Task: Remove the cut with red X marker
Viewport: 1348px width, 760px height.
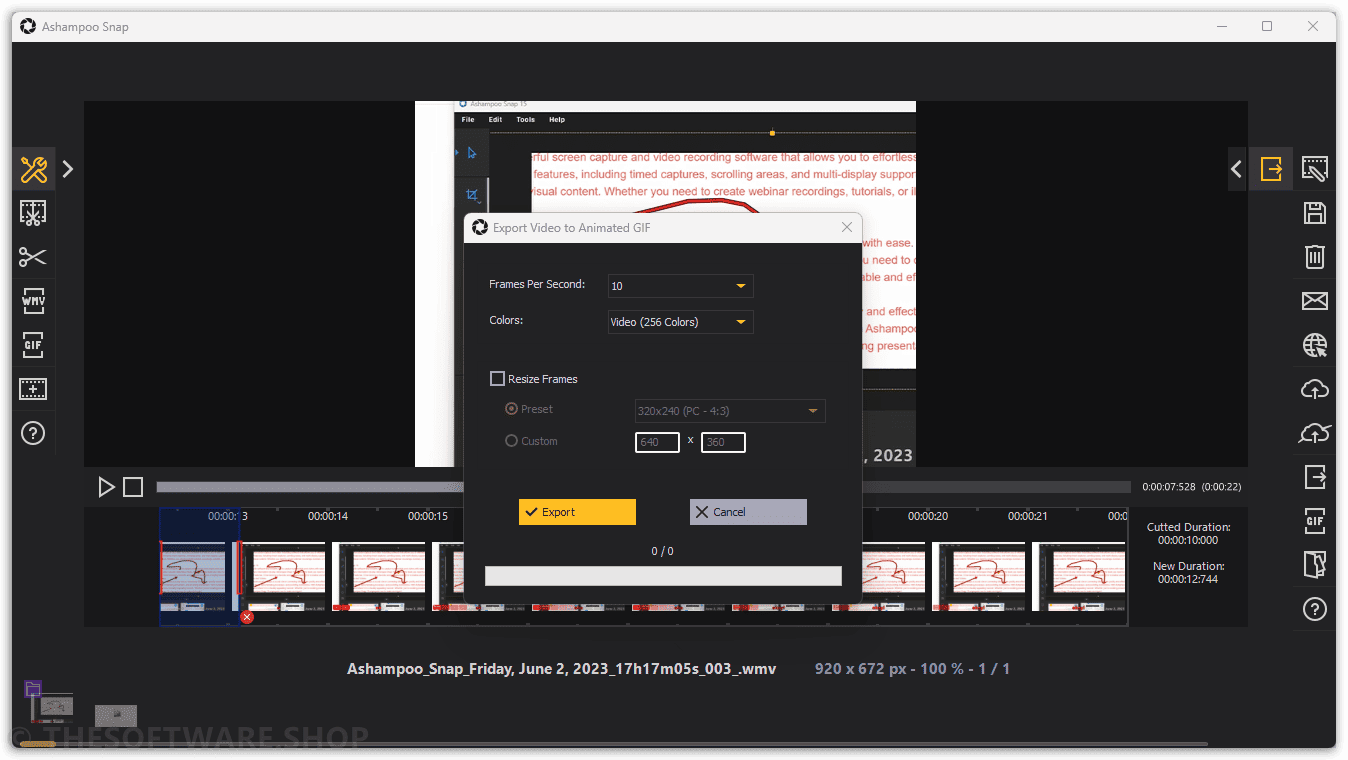Action: (x=247, y=617)
